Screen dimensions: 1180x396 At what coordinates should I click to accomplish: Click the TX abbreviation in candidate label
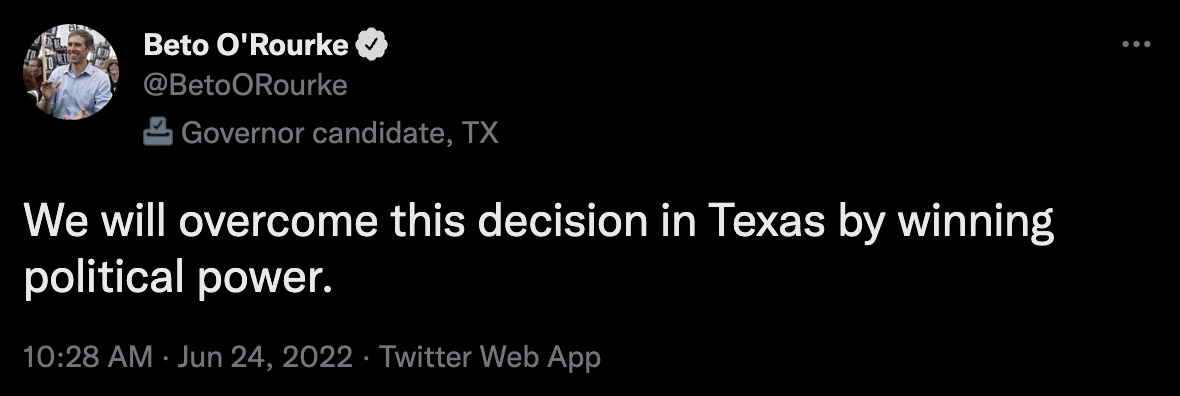[x=480, y=133]
